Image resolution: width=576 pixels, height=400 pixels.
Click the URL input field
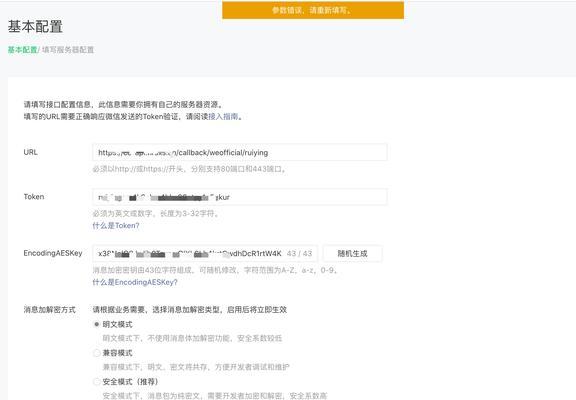point(240,152)
